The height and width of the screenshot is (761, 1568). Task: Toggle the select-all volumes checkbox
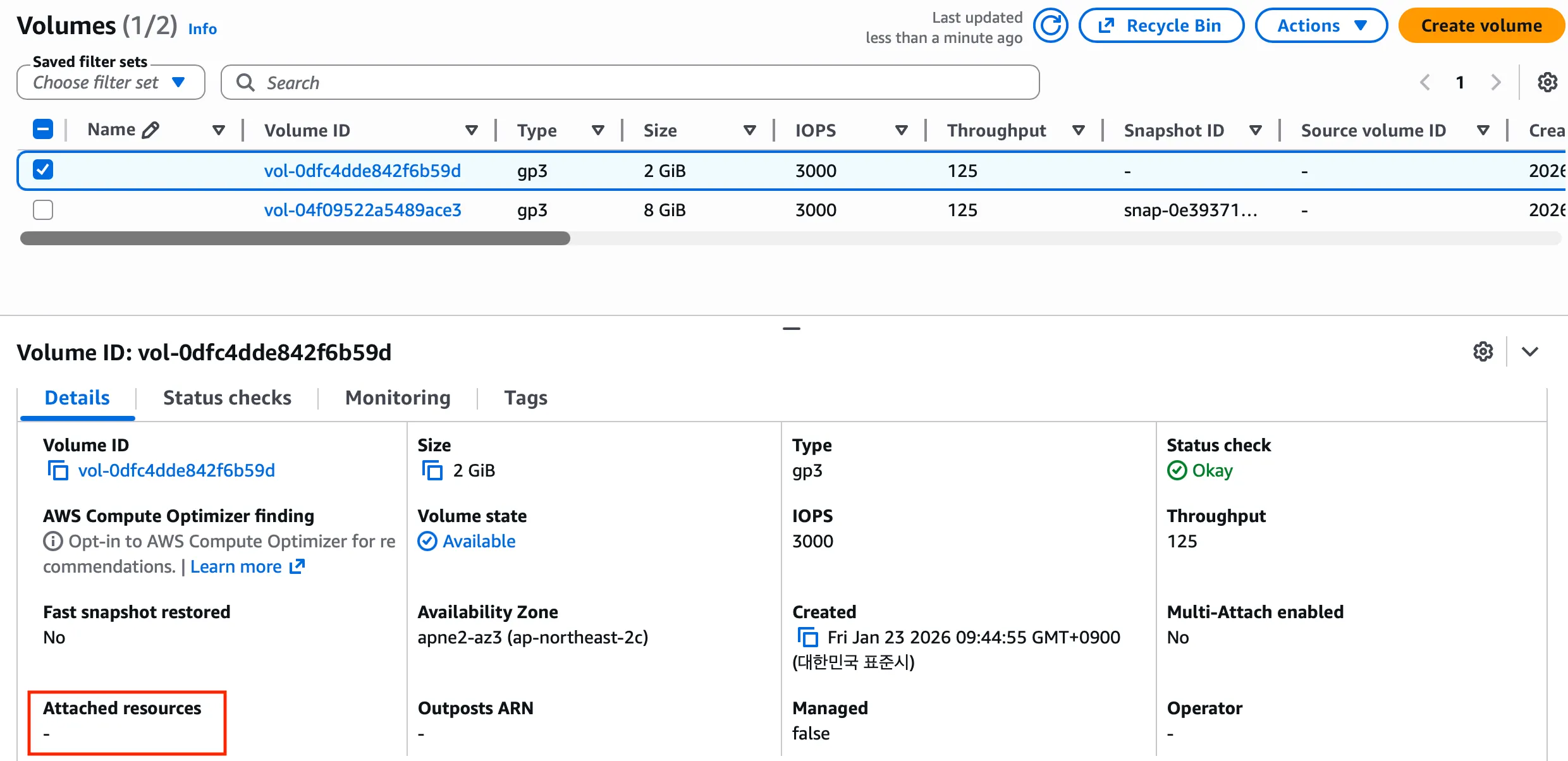pyautogui.click(x=43, y=130)
